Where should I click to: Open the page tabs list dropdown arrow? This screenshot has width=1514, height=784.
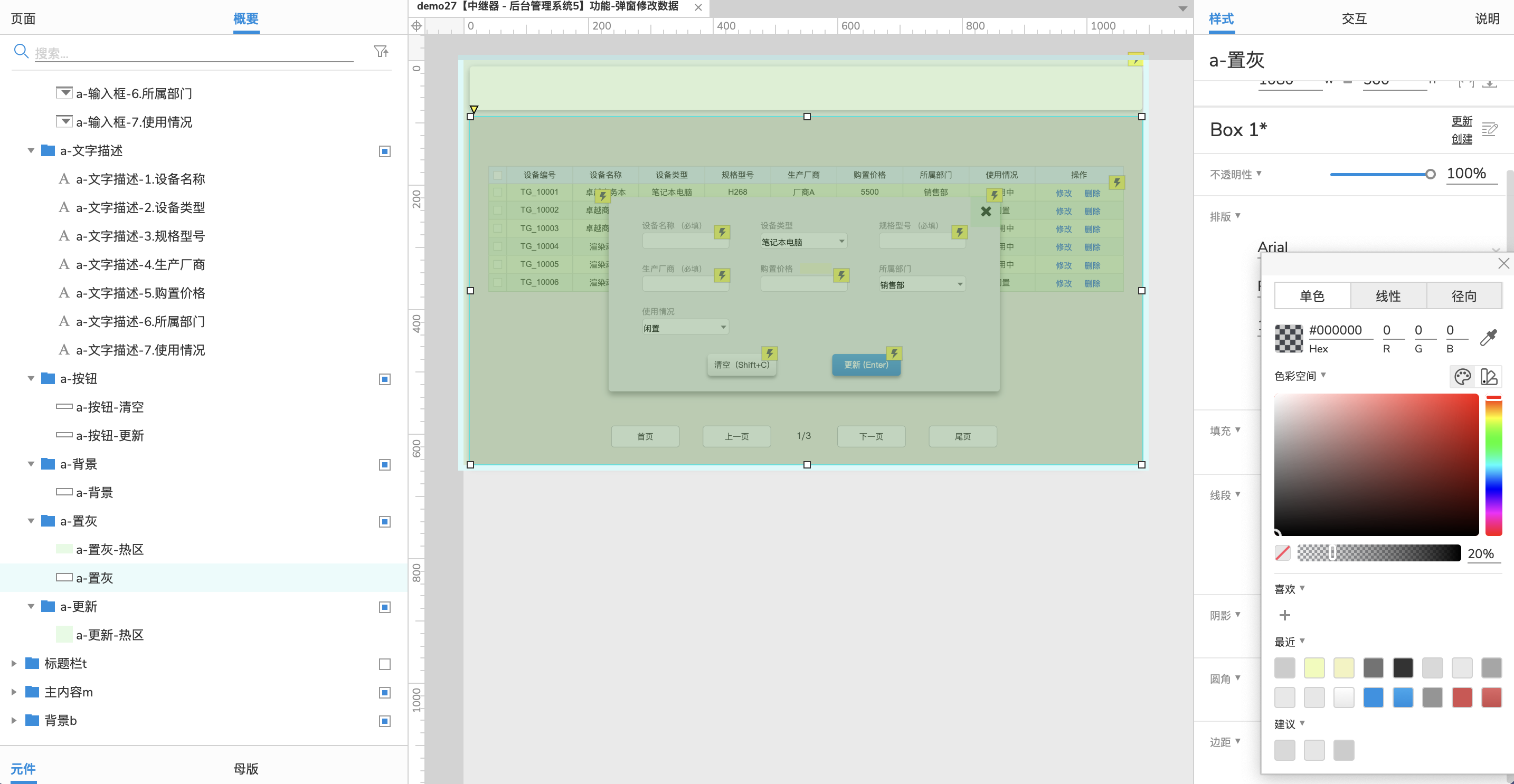[x=1182, y=9]
